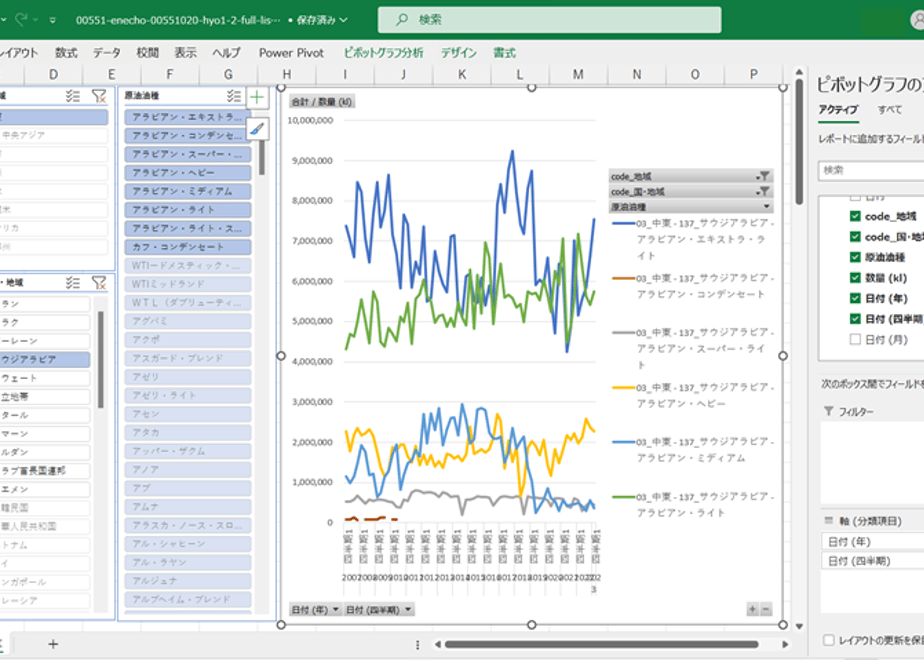
Task: Open the 日付 (四半期) item in the axis area
Action: click(872, 561)
